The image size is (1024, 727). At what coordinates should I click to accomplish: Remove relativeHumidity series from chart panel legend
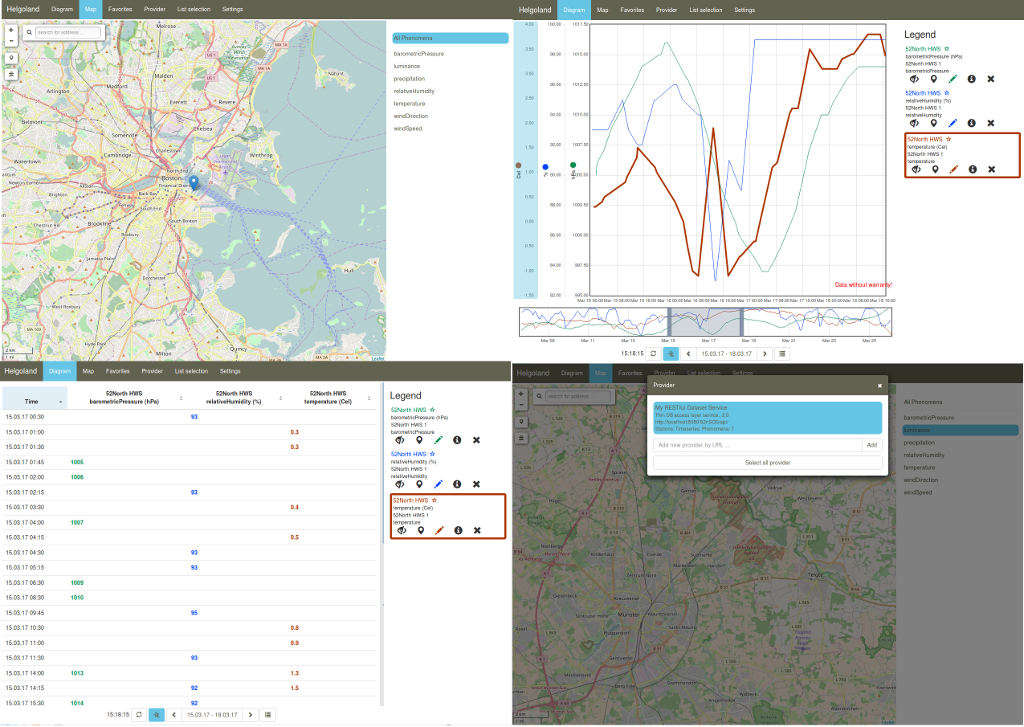991,123
